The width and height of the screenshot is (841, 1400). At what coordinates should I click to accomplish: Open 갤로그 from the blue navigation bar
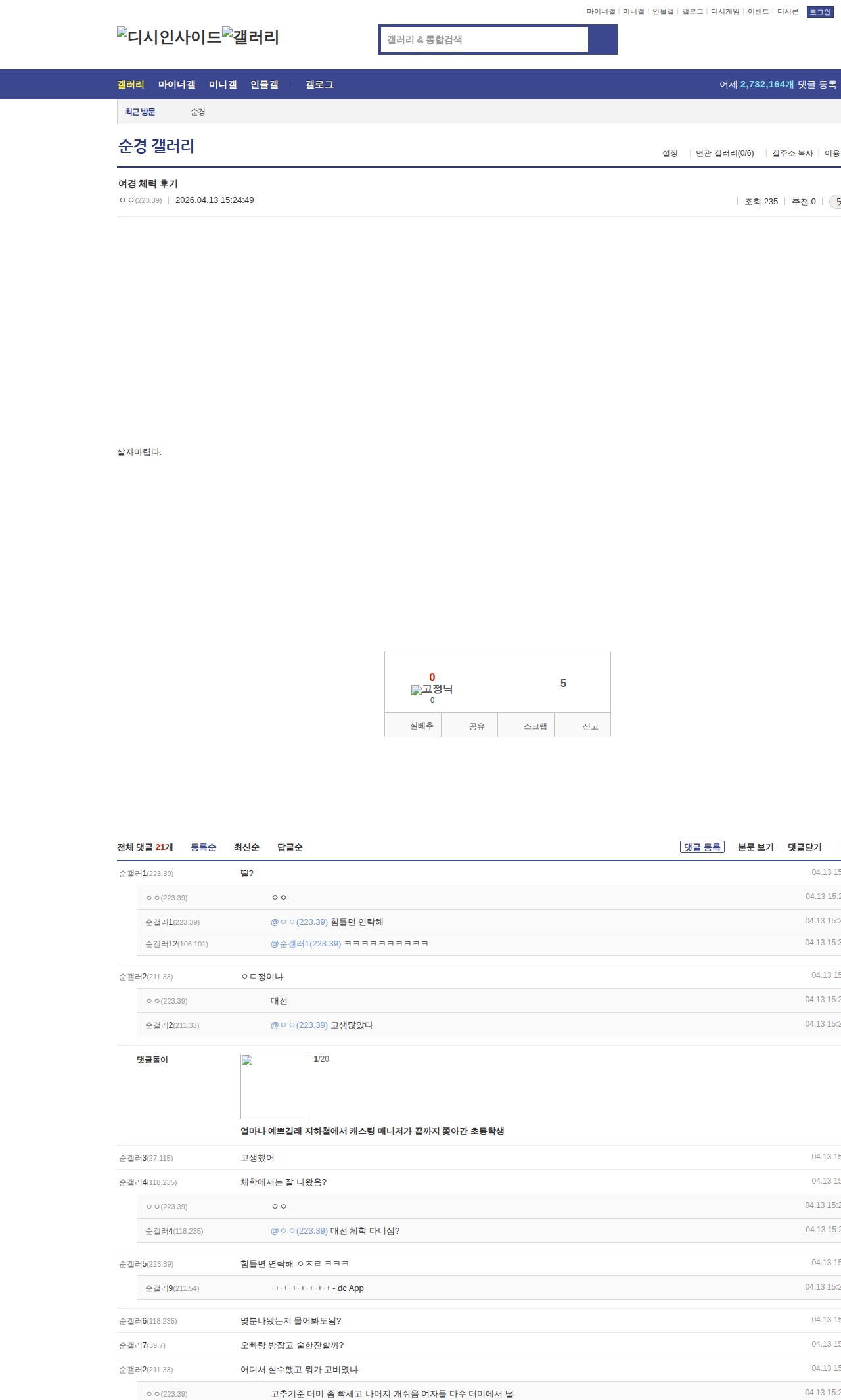coord(319,85)
